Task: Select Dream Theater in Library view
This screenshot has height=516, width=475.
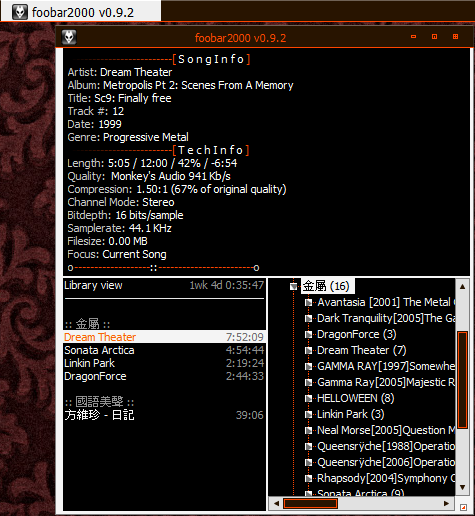Action: point(164,337)
